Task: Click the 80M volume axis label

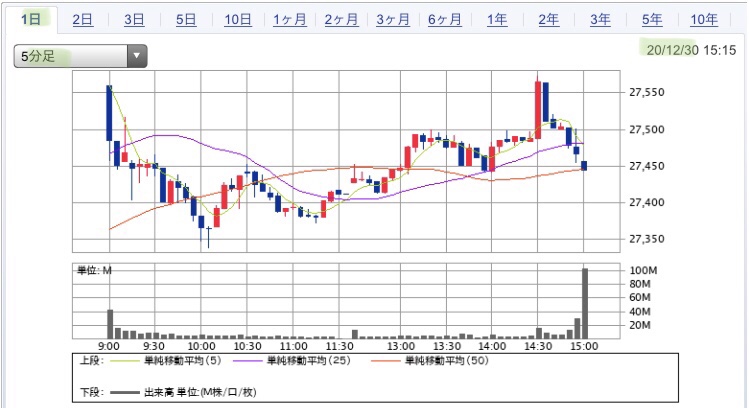Action: coord(640,284)
